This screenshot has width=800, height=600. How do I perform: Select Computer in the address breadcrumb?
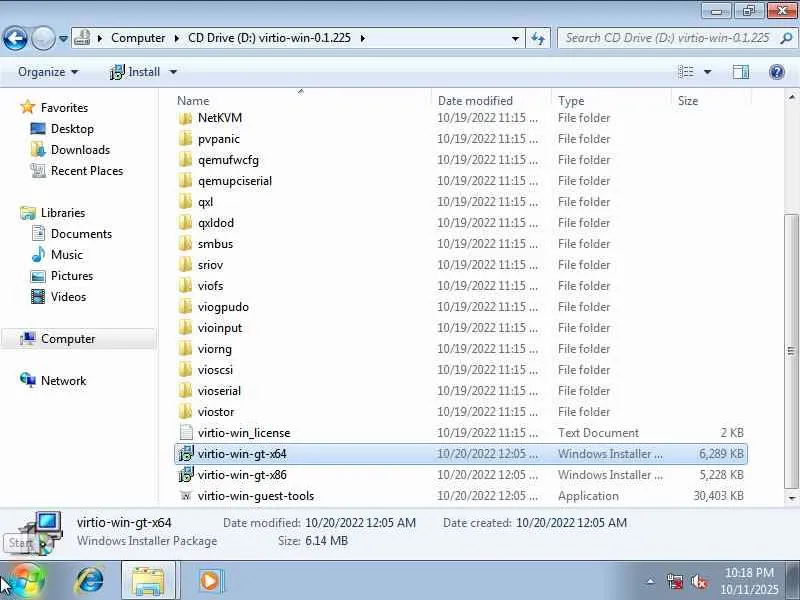[x=138, y=38]
